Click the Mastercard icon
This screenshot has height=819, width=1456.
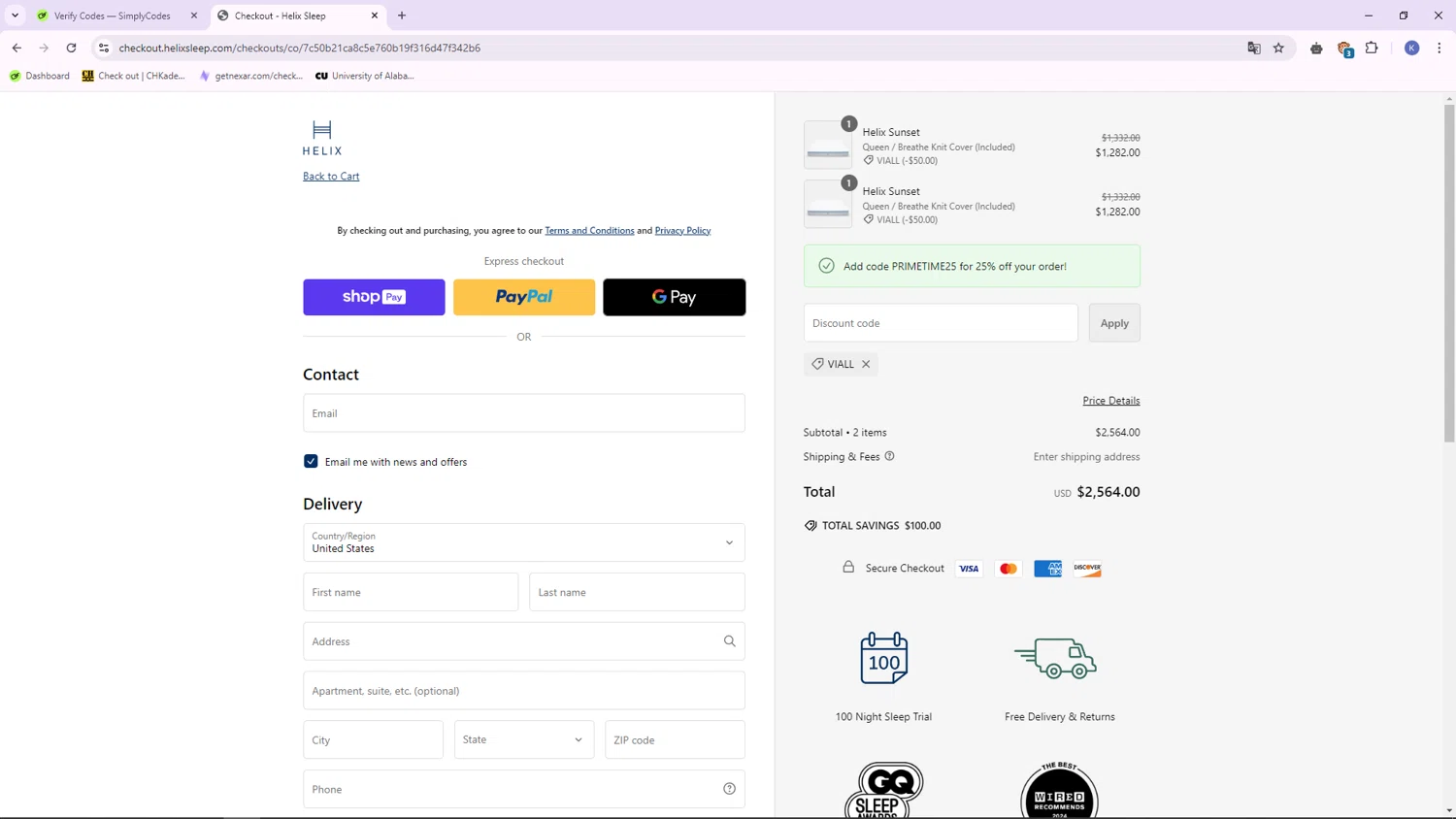pyautogui.click(x=1009, y=569)
